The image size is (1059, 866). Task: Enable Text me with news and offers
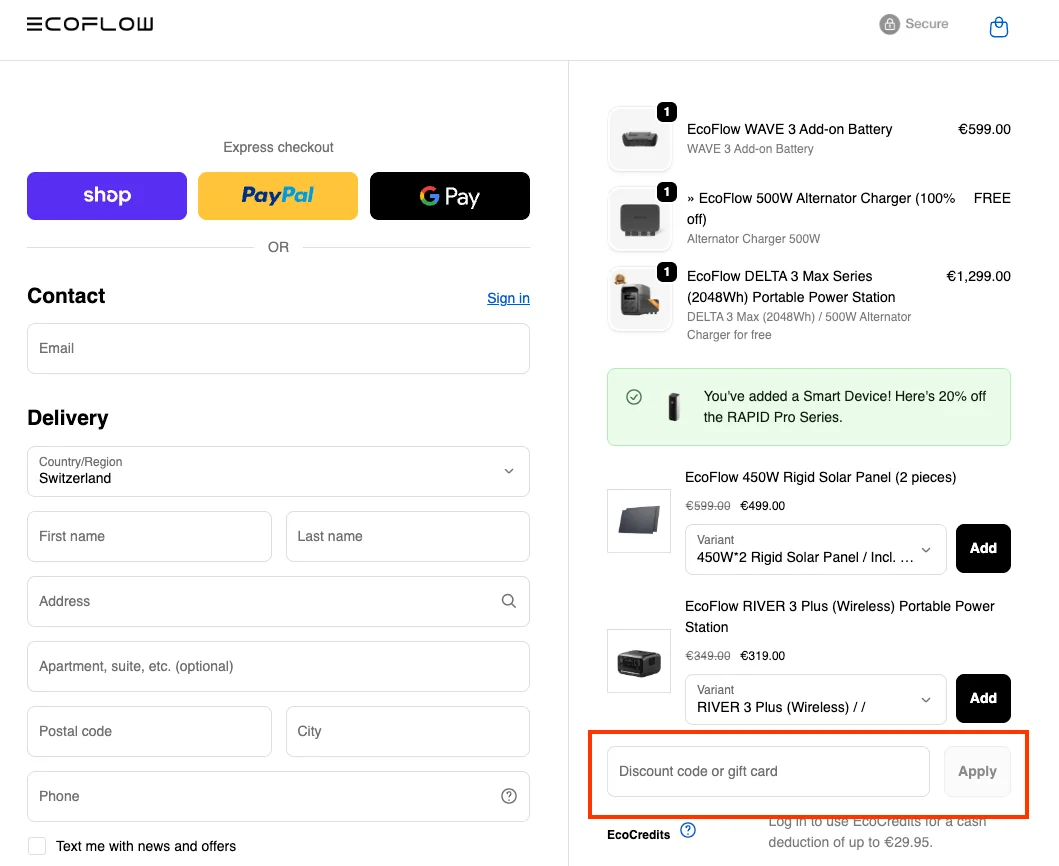[x=37, y=846]
